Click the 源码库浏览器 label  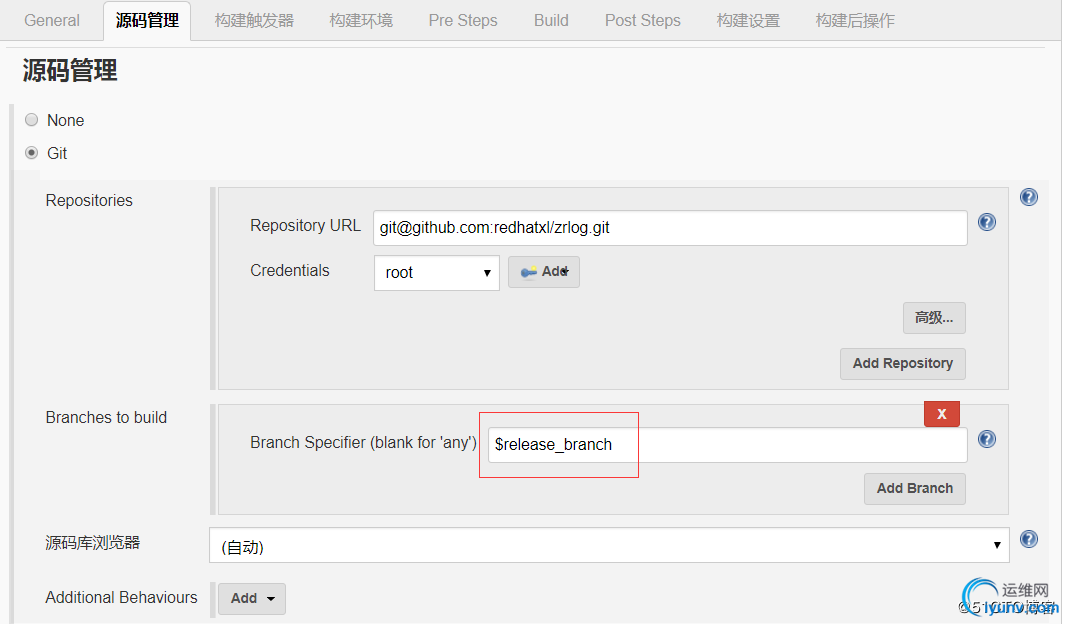[92, 543]
